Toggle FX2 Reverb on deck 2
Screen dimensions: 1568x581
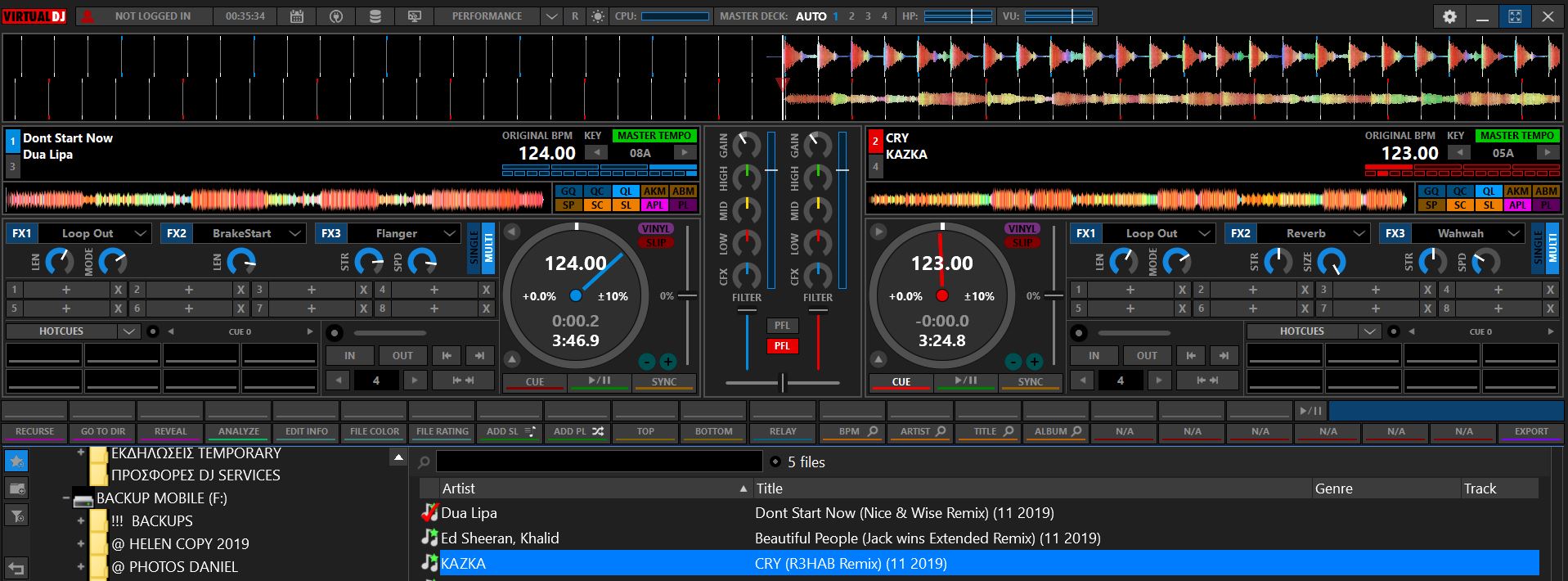1241,233
